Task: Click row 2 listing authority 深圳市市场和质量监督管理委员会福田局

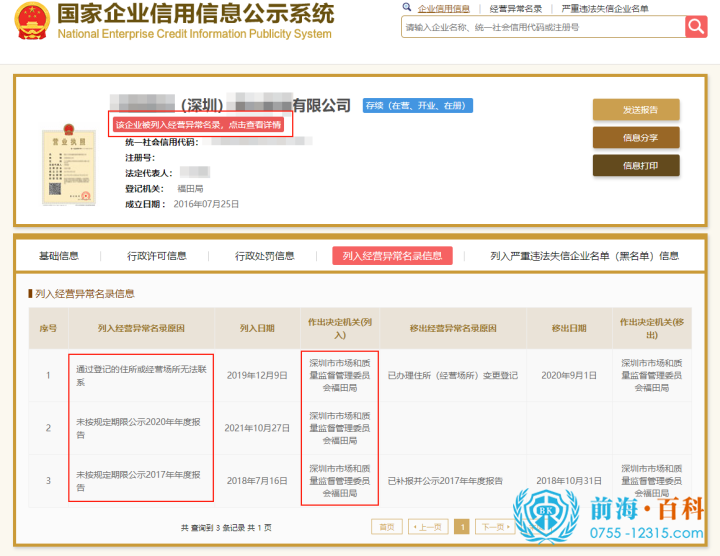Action: pyautogui.click(x=340, y=428)
